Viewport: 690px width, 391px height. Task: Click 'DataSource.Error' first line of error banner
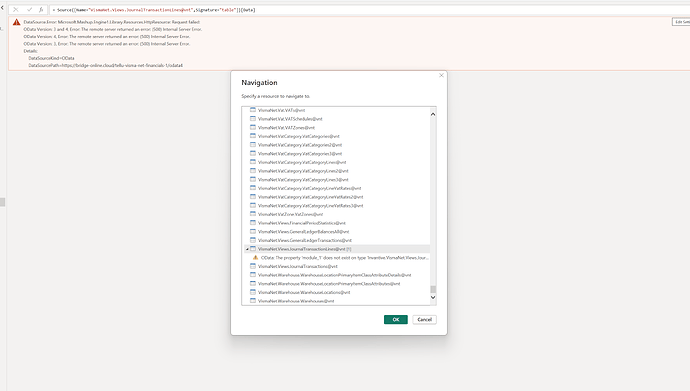point(112,22)
